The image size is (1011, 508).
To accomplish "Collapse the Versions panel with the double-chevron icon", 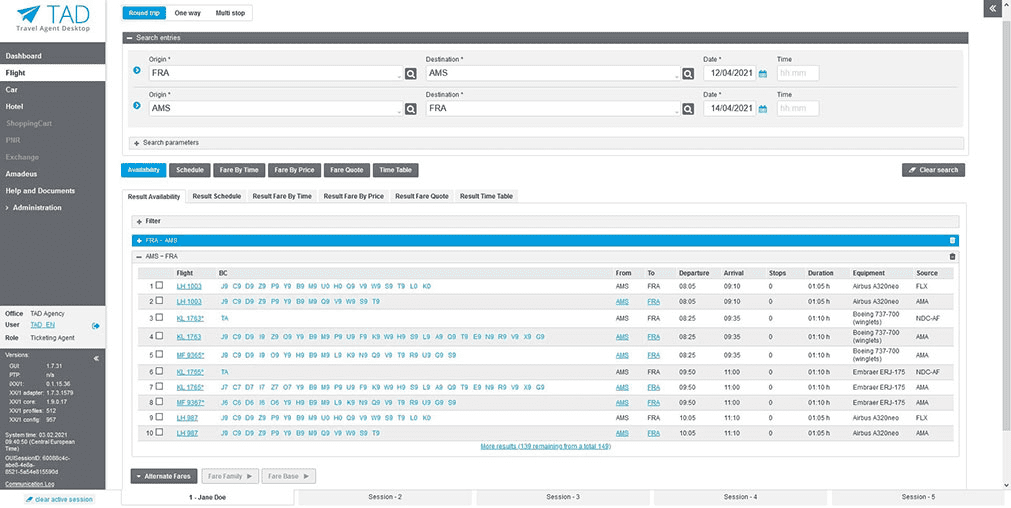I will 96,358.
